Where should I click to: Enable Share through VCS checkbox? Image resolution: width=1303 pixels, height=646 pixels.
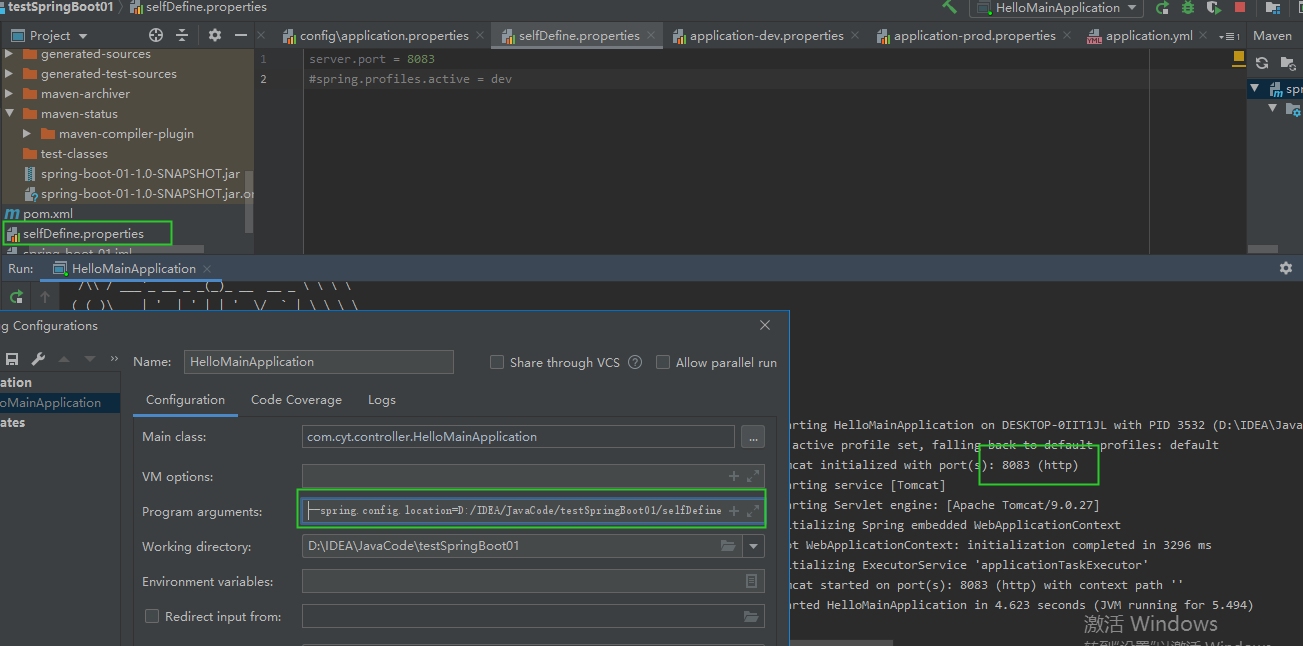[497, 362]
